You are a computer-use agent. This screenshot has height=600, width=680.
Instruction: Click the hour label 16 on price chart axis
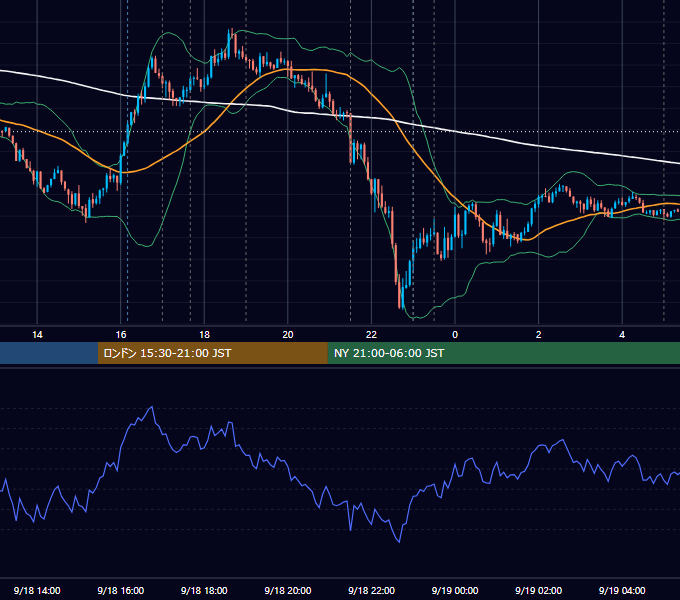pos(121,335)
